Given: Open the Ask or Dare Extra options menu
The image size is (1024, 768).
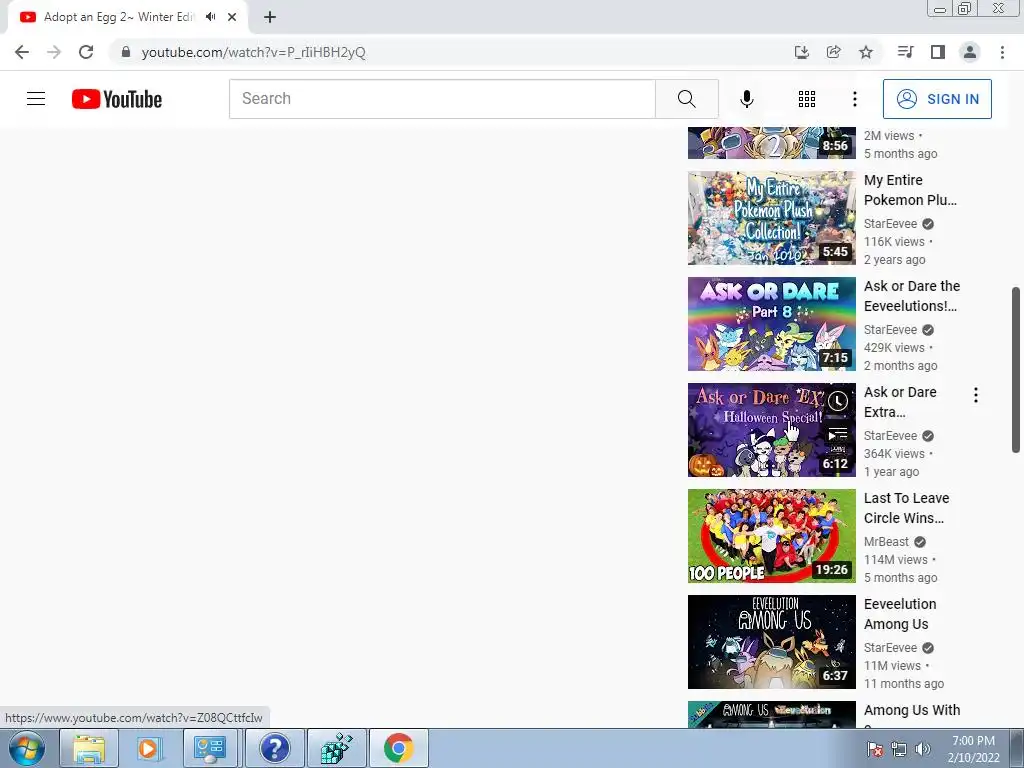Looking at the screenshot, I should pyautogui.click(x=976, y=394).
